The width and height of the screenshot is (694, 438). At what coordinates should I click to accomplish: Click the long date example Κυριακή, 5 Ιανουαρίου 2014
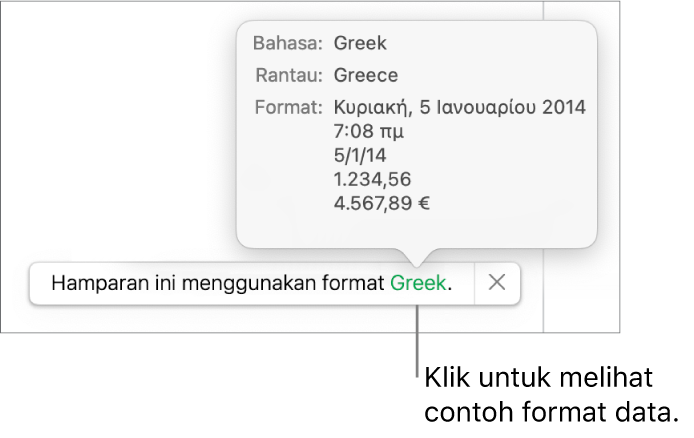[460, 106]
